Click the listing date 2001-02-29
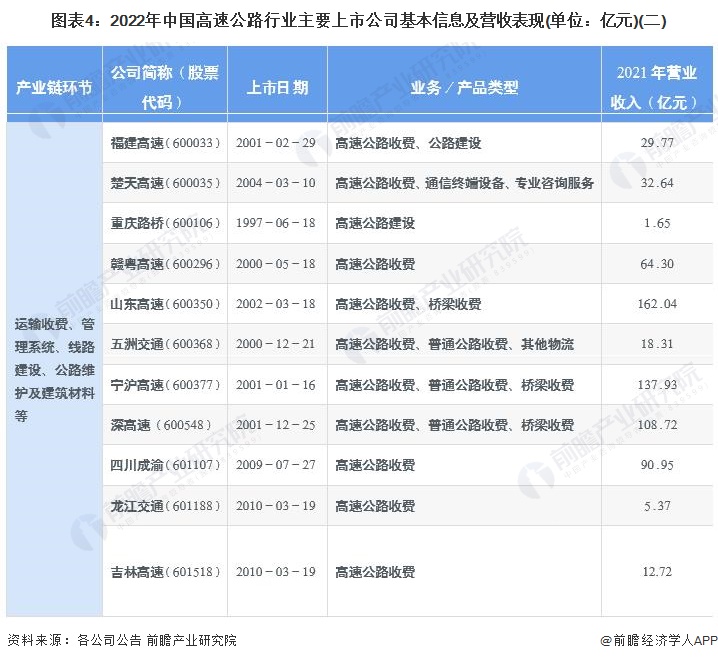 click(276, 143)
